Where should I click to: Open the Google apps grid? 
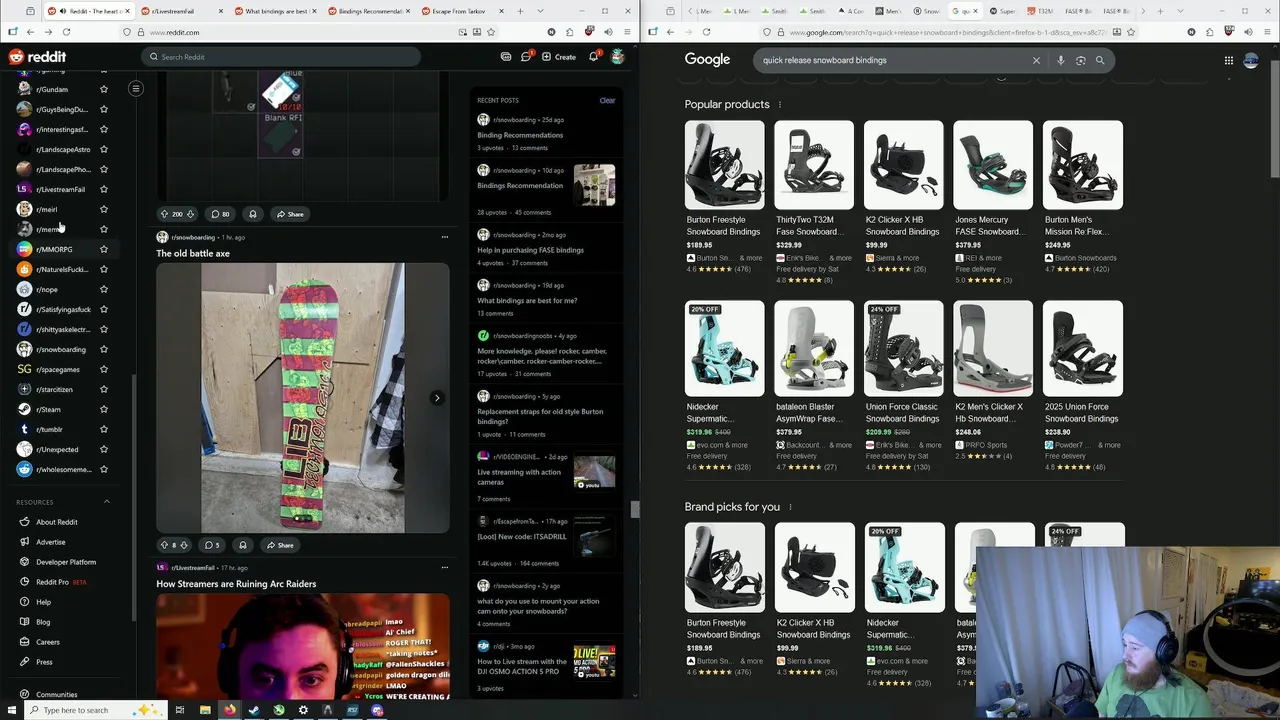pyautogui.click(x=1229, y=60)
